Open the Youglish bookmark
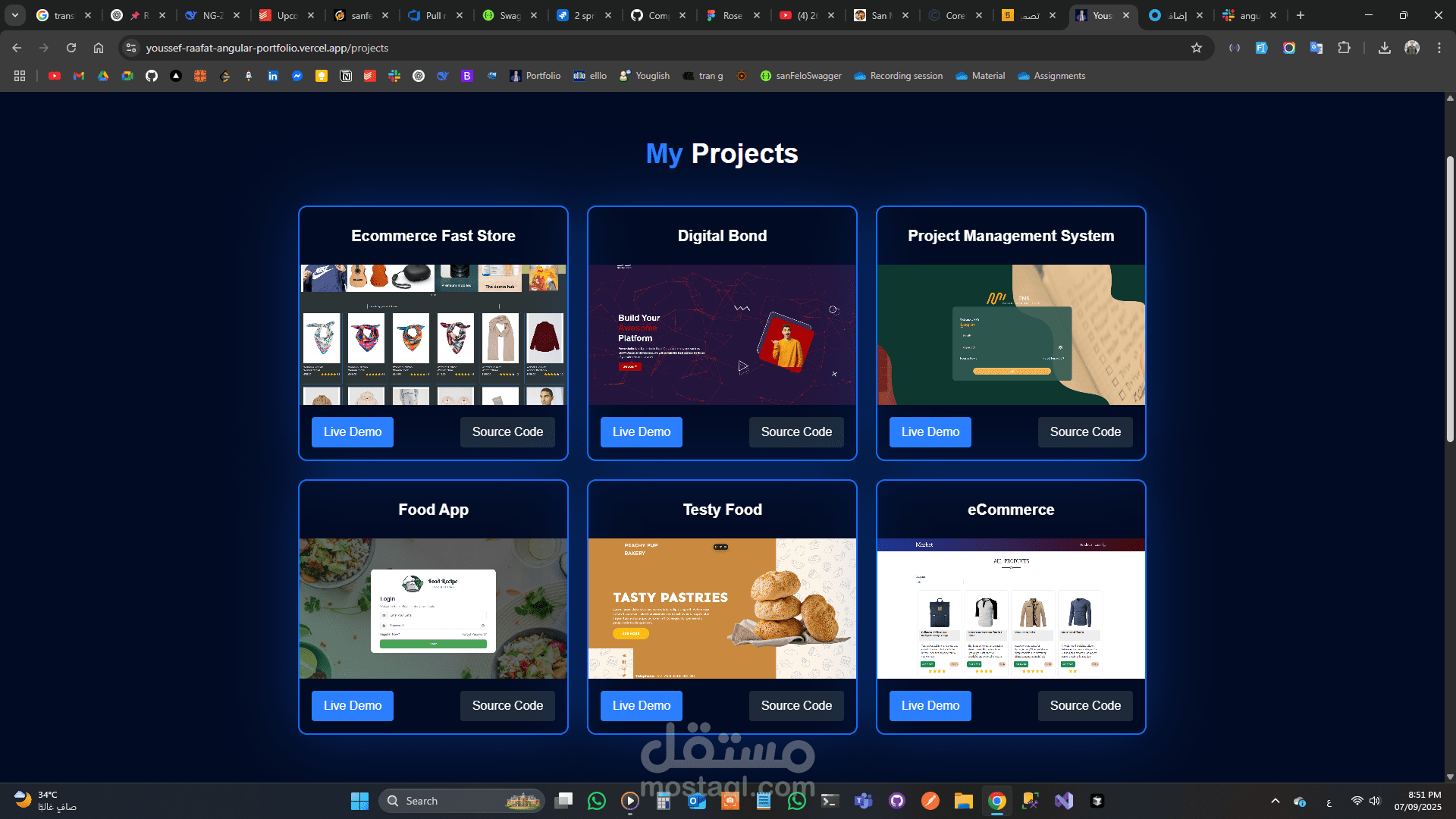This screenshot has height=819, width=1456. tap(645, 76)
